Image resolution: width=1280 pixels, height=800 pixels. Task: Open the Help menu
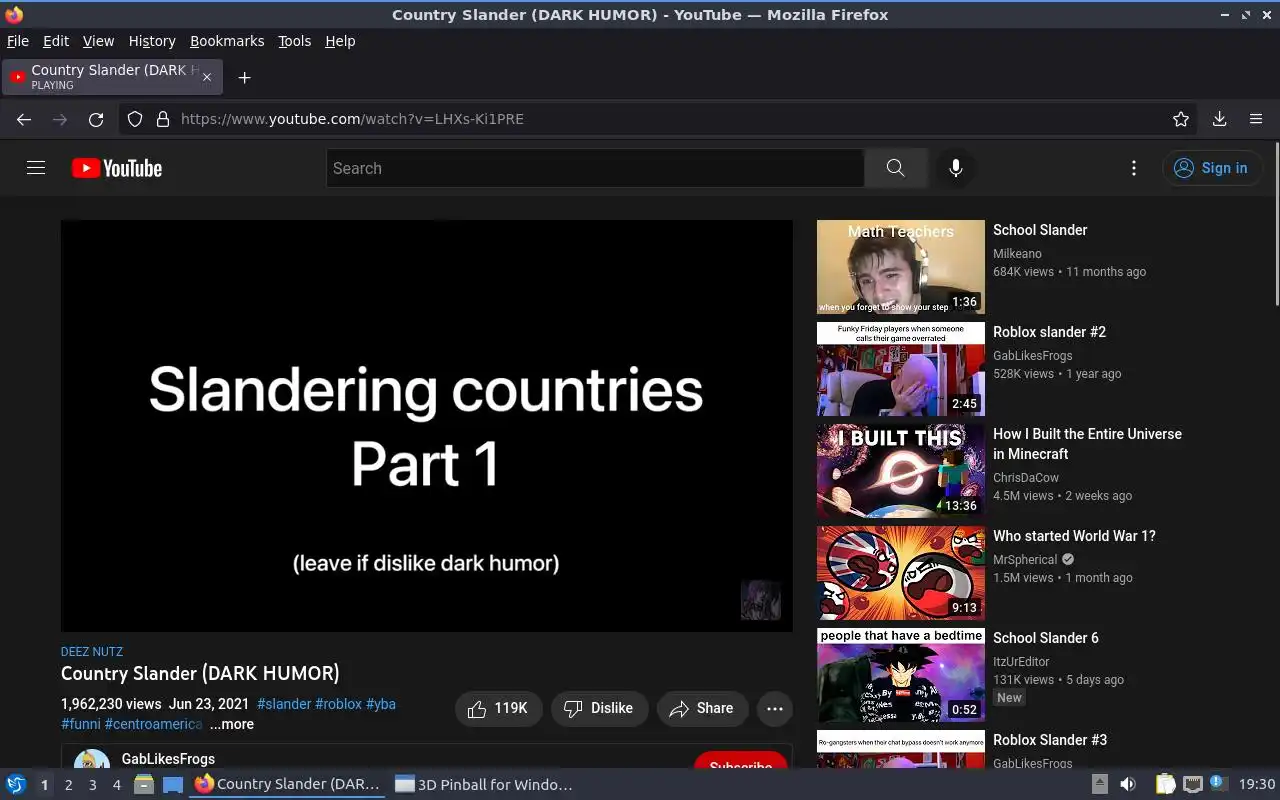(340, 41)
